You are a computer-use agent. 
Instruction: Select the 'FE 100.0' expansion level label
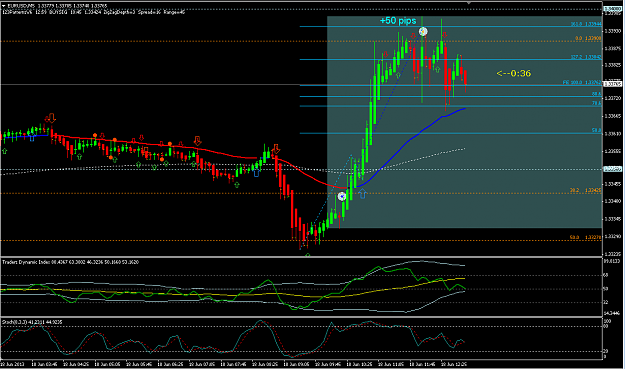(x=582, y=83)
